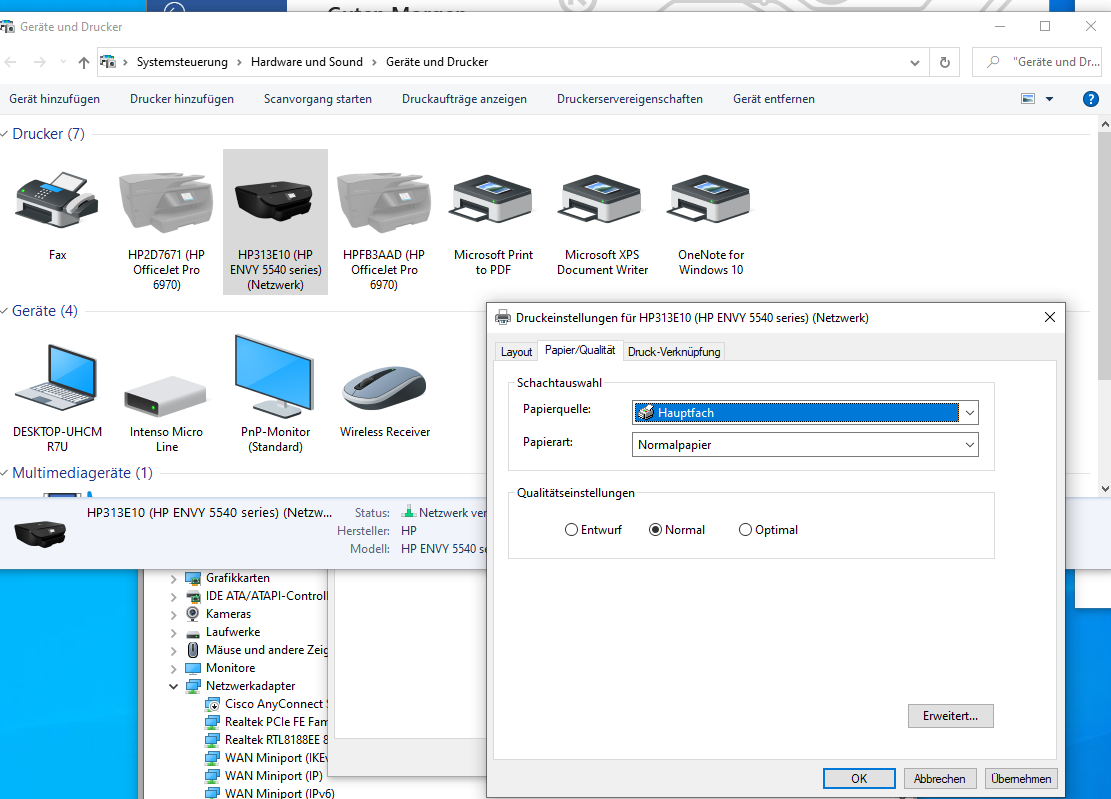Go up one folder level arrow
The height and width of the screenshot is (799, 1111).
84,62
